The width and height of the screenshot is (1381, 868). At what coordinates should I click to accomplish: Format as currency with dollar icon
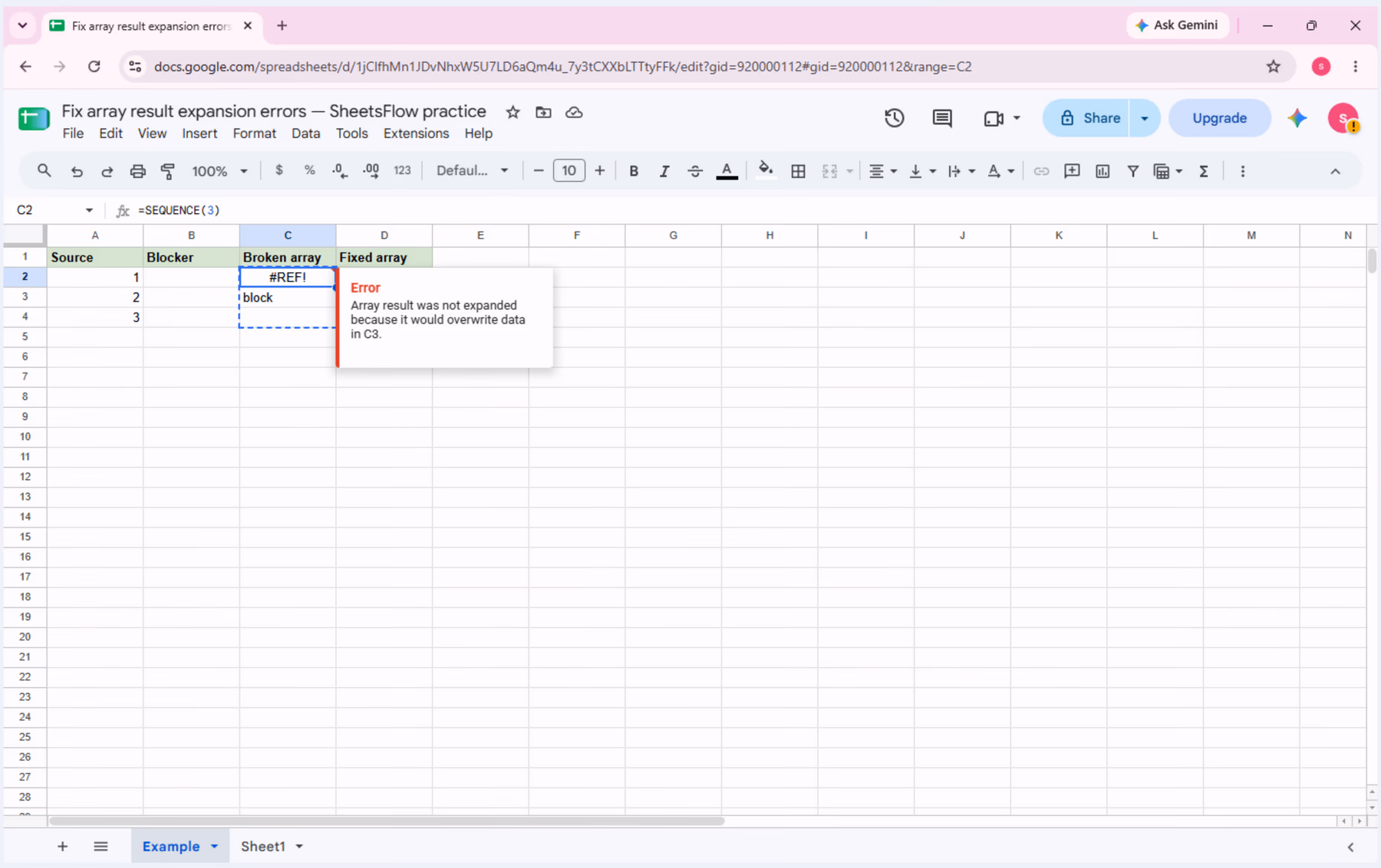tap(279, 171)
